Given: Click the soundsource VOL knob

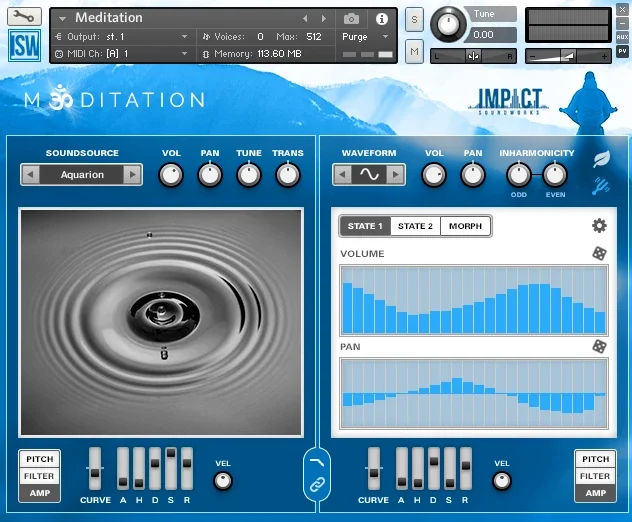Looking at the screenshot, I should pyautogui.click(x=171, y=175).
